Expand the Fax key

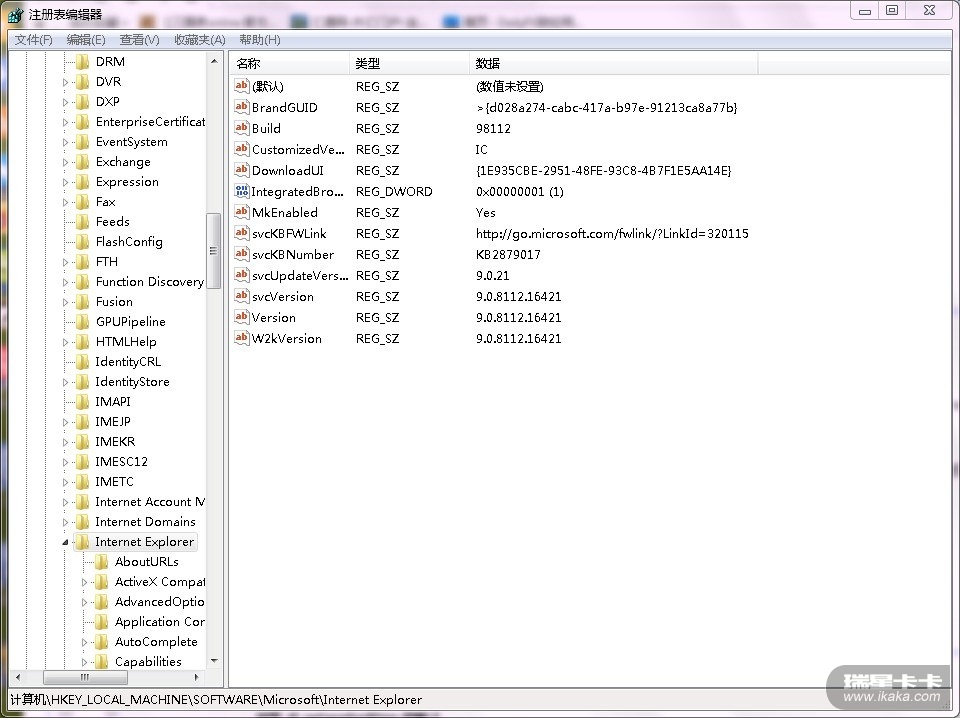[65, 202]
